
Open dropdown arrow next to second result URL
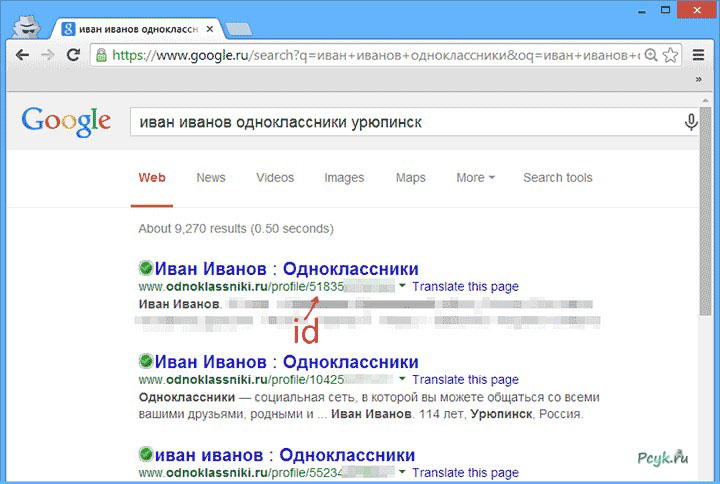coord(402,380)
